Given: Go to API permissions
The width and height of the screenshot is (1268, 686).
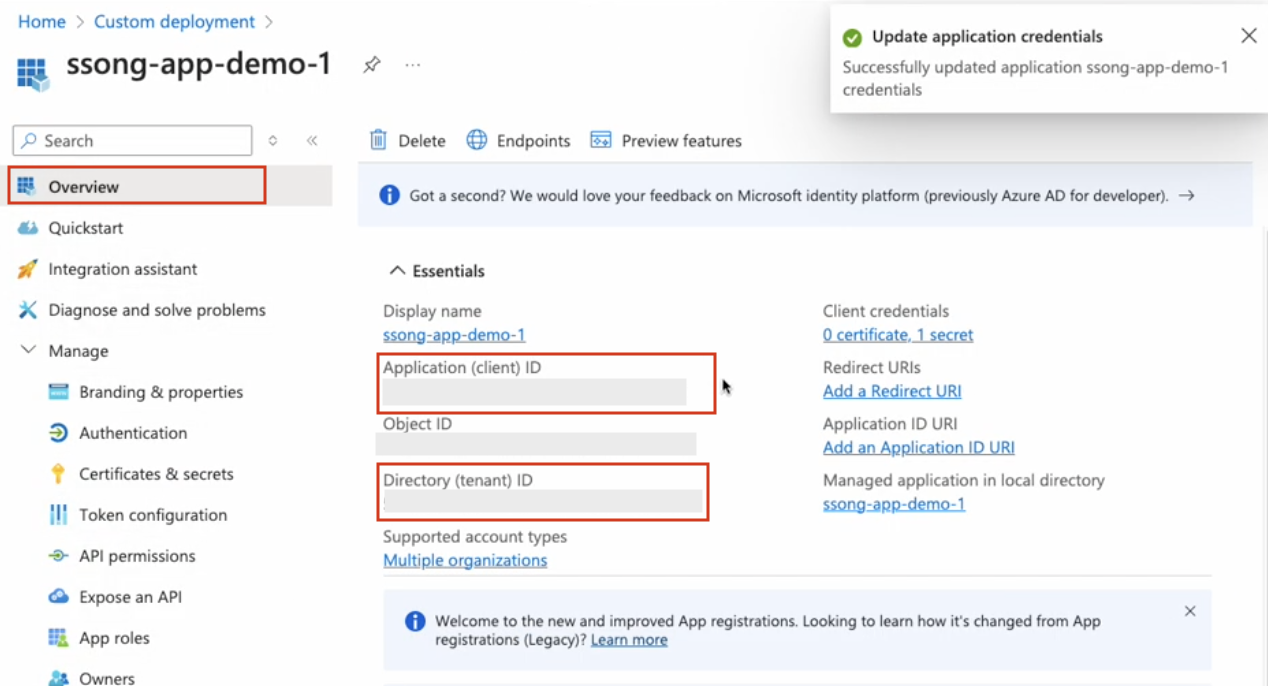Looking at the screenshot, I should tap(137, 556).
